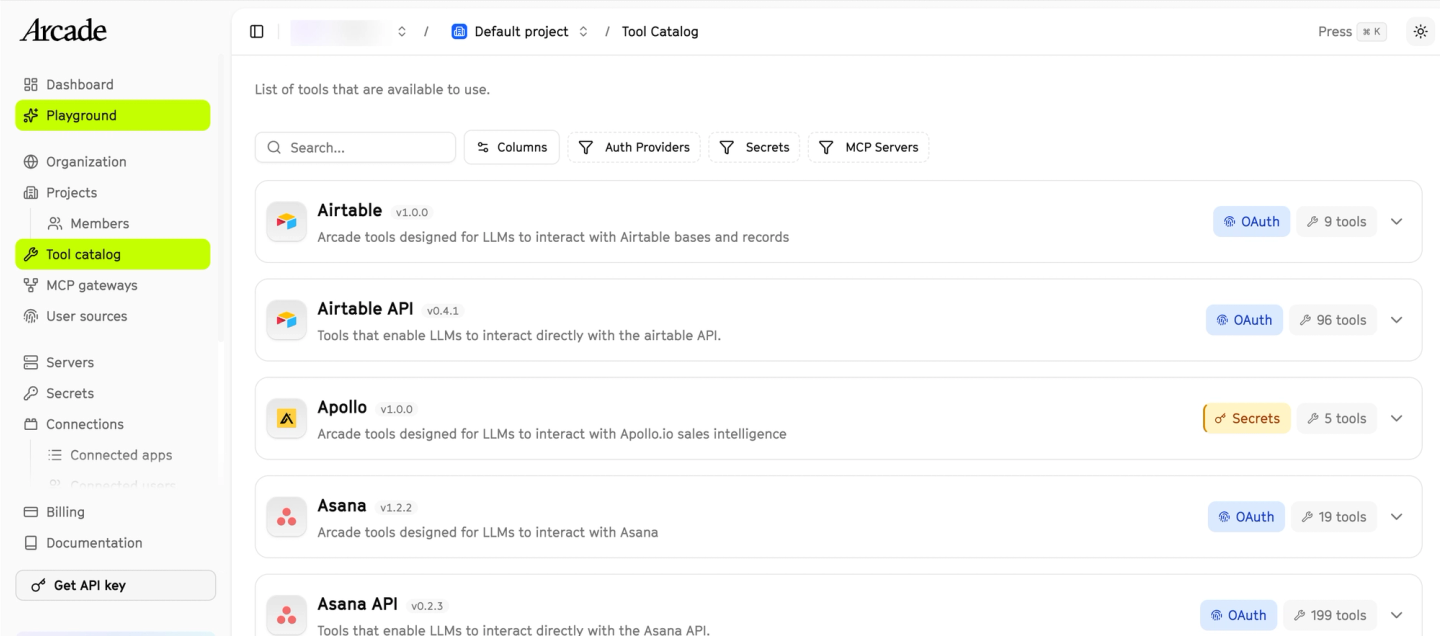Click the 19 tools badge

click(x=1334, y=517)
